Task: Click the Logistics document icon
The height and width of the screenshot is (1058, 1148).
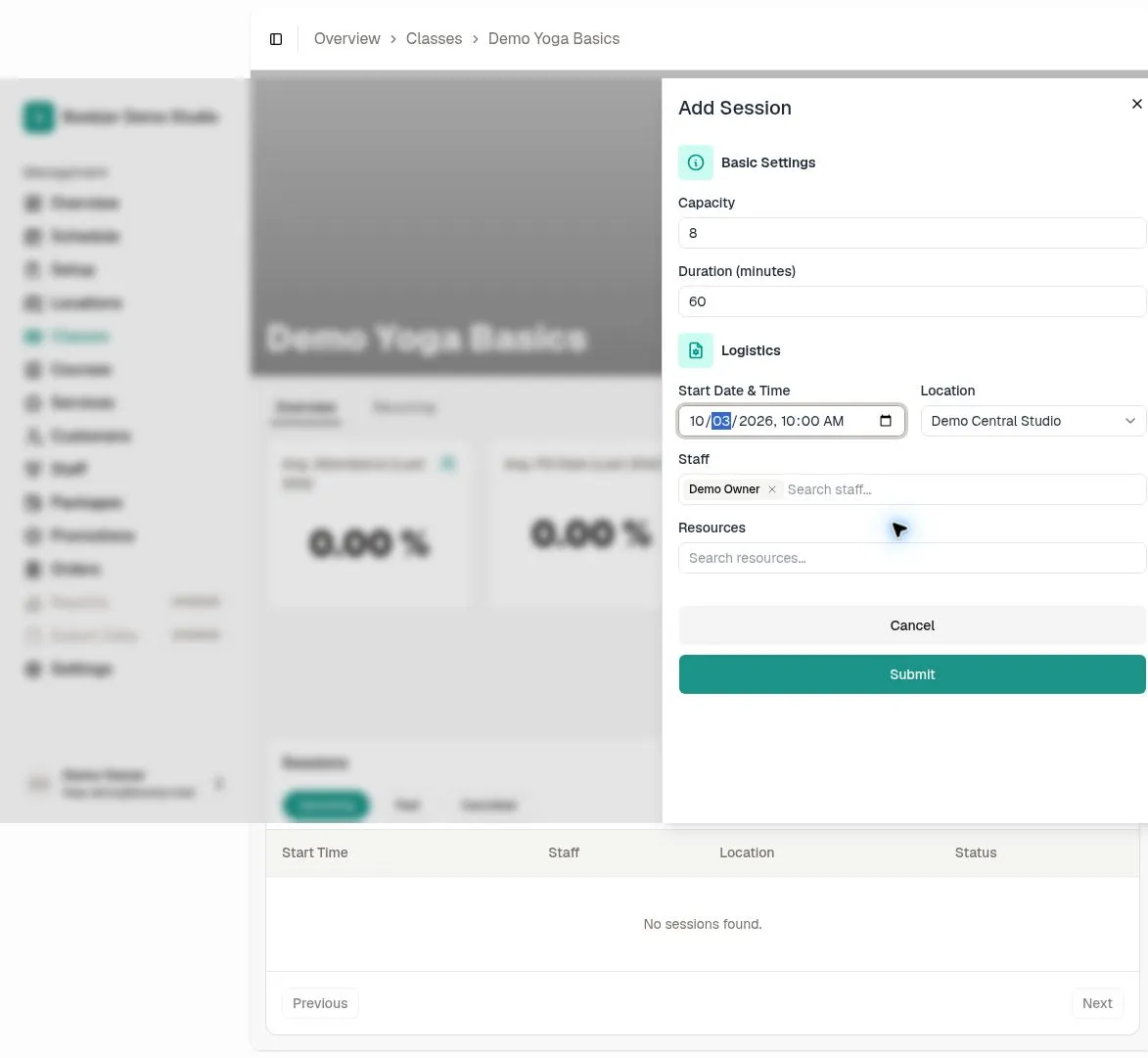Action: (x=696, y=350)
